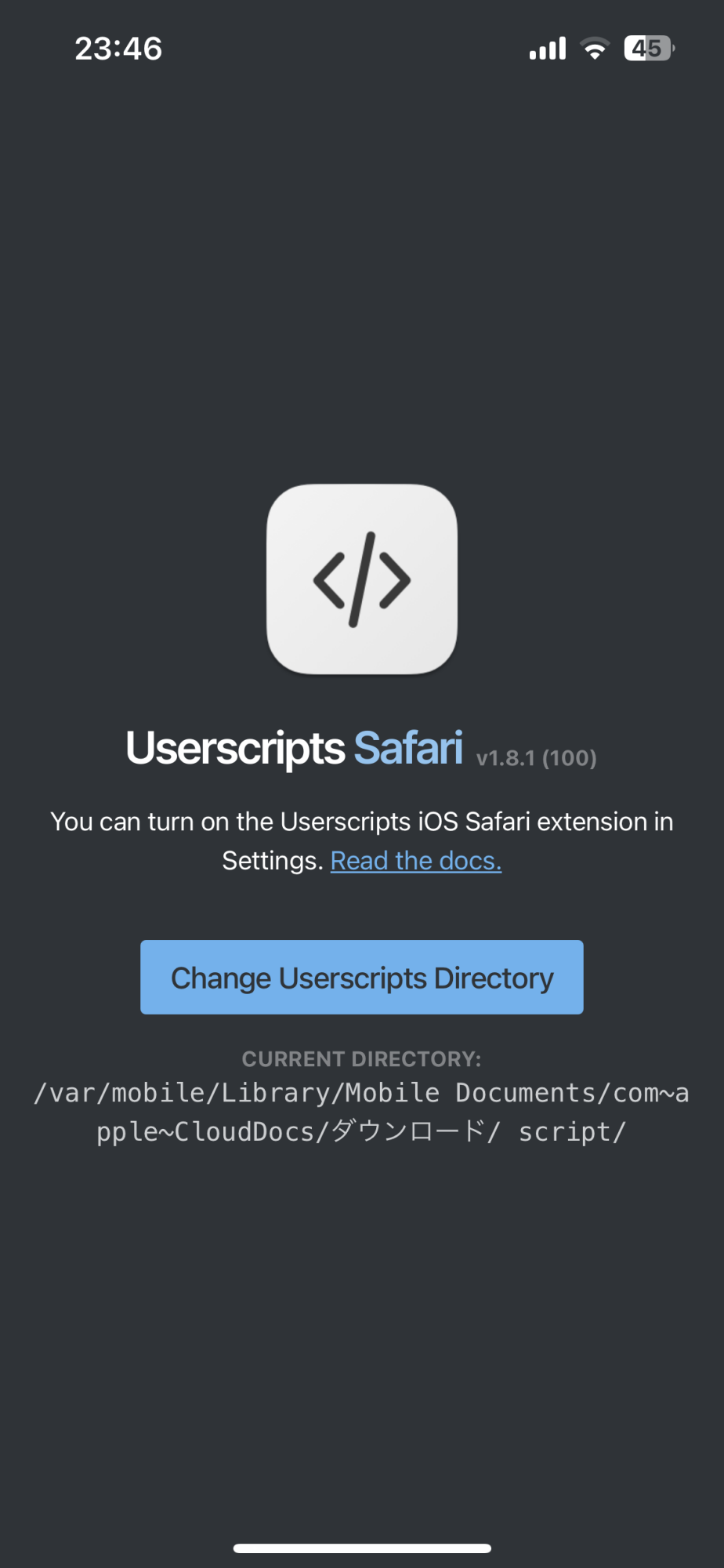Open the "Read the docs." link

tap(415, 861)
